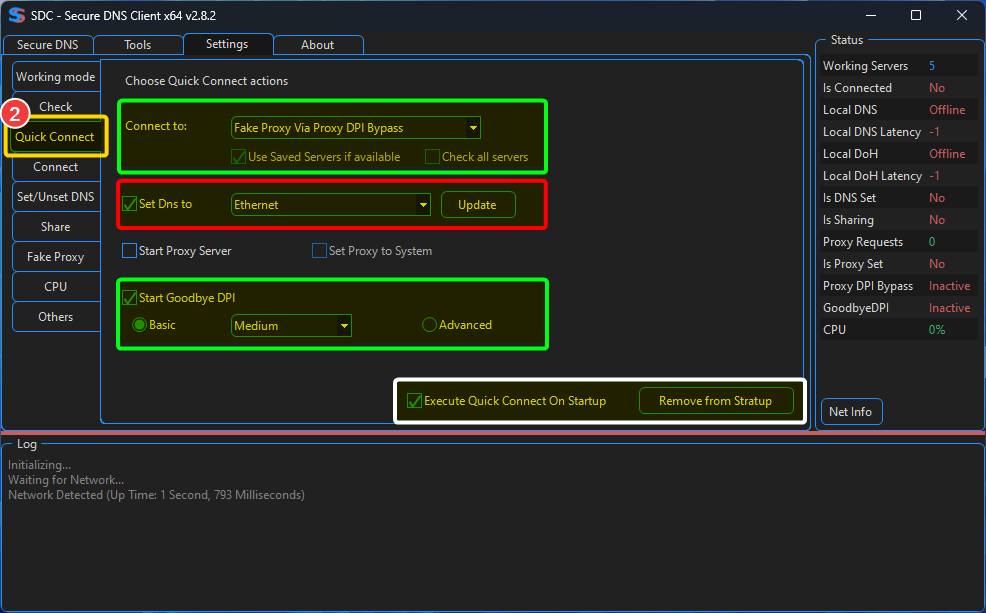The image size is (986, 613).
Task: Click Proxy Requests value 0
Action: (x=932, y=242)
